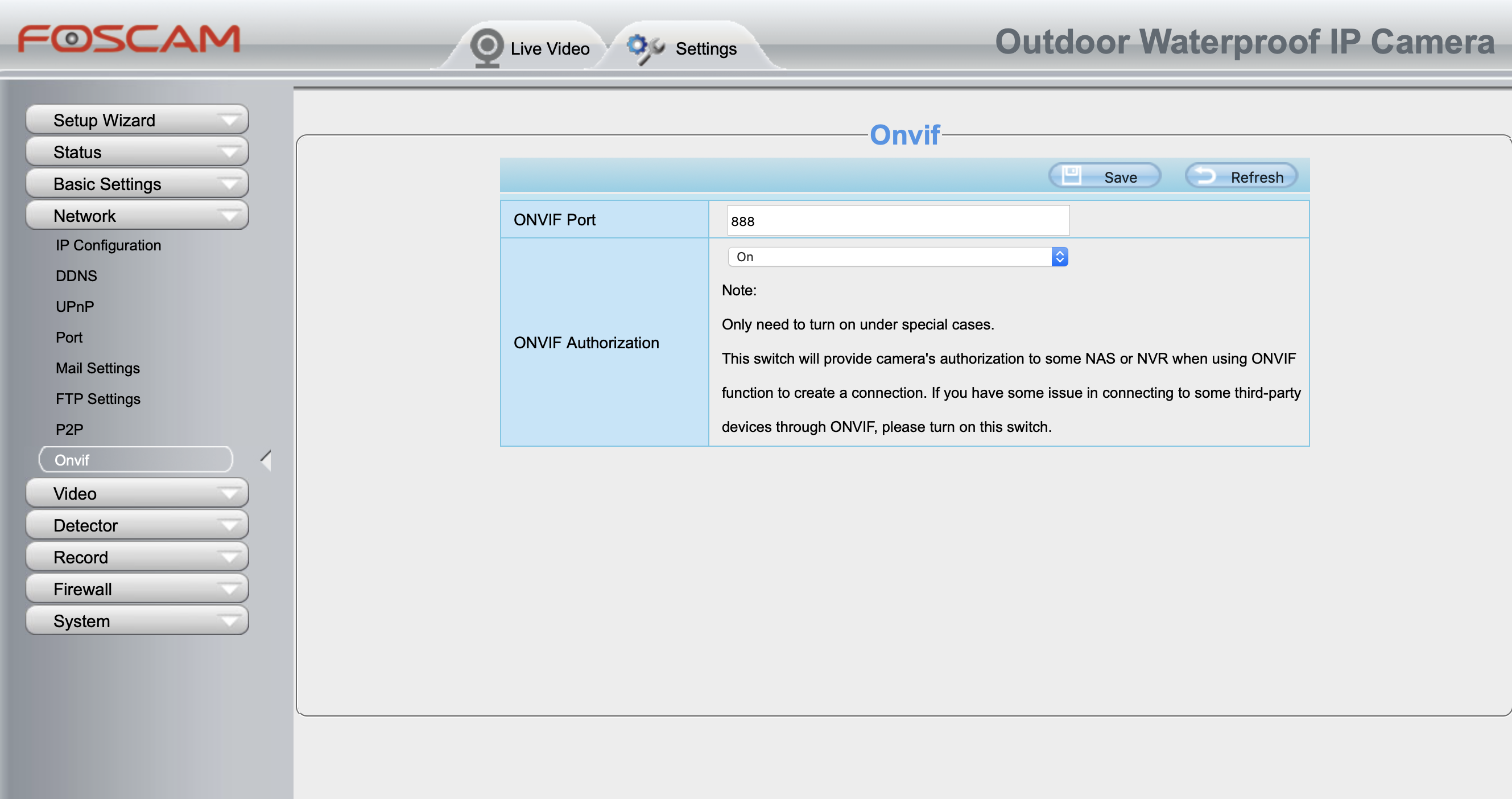The height and width of the screenshot is (799, 1512).
Task: Select the Onvif sidebar item
Action: pos(135,460)
